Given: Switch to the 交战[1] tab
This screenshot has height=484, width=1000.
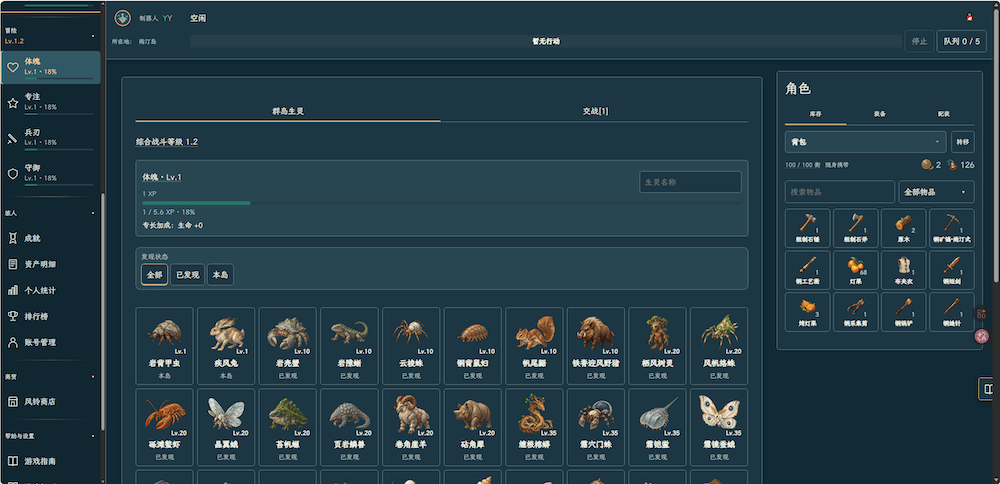Looking at the screenshot, I should click(595, 111).
